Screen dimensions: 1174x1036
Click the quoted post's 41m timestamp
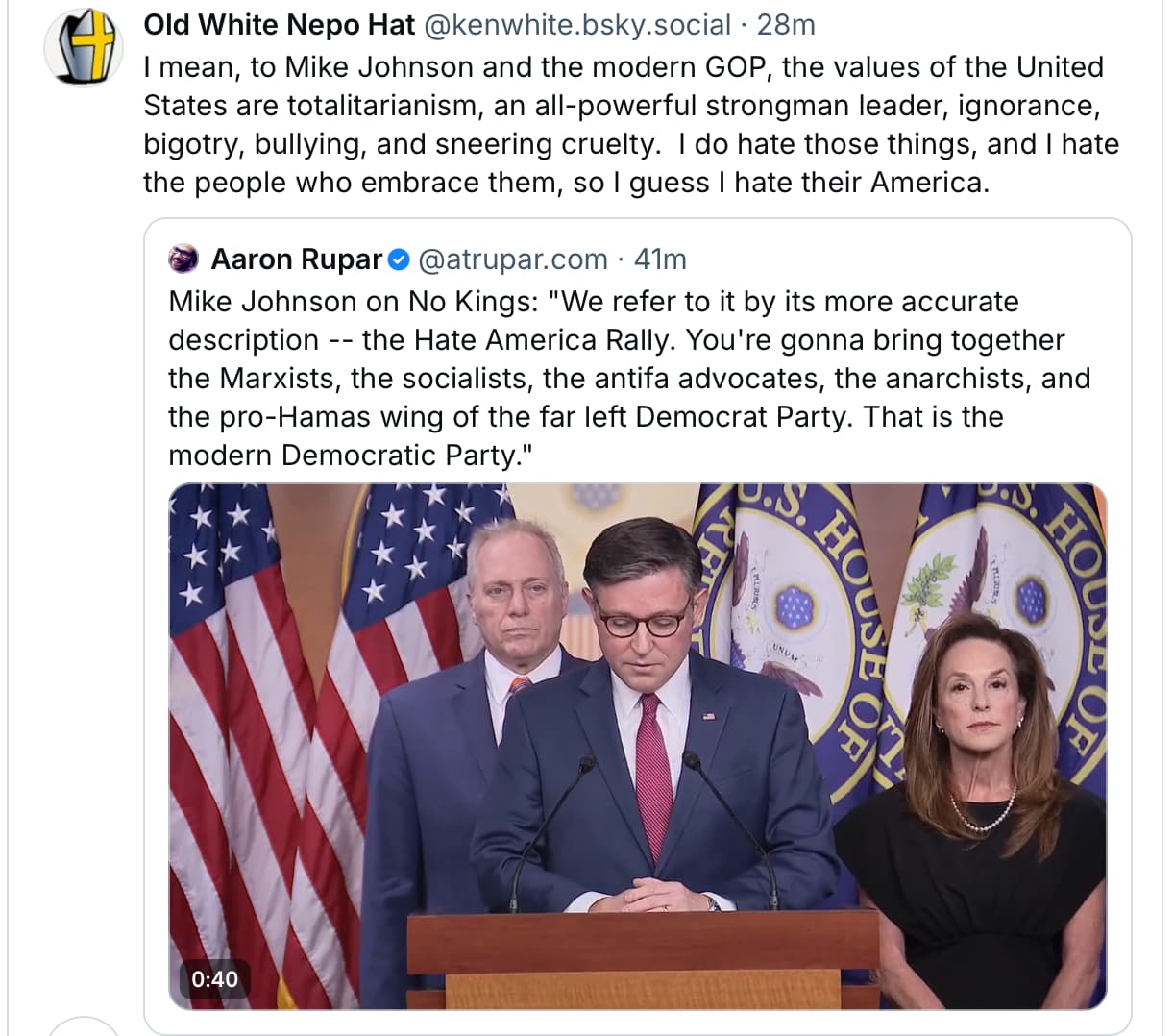coord(660,259)
